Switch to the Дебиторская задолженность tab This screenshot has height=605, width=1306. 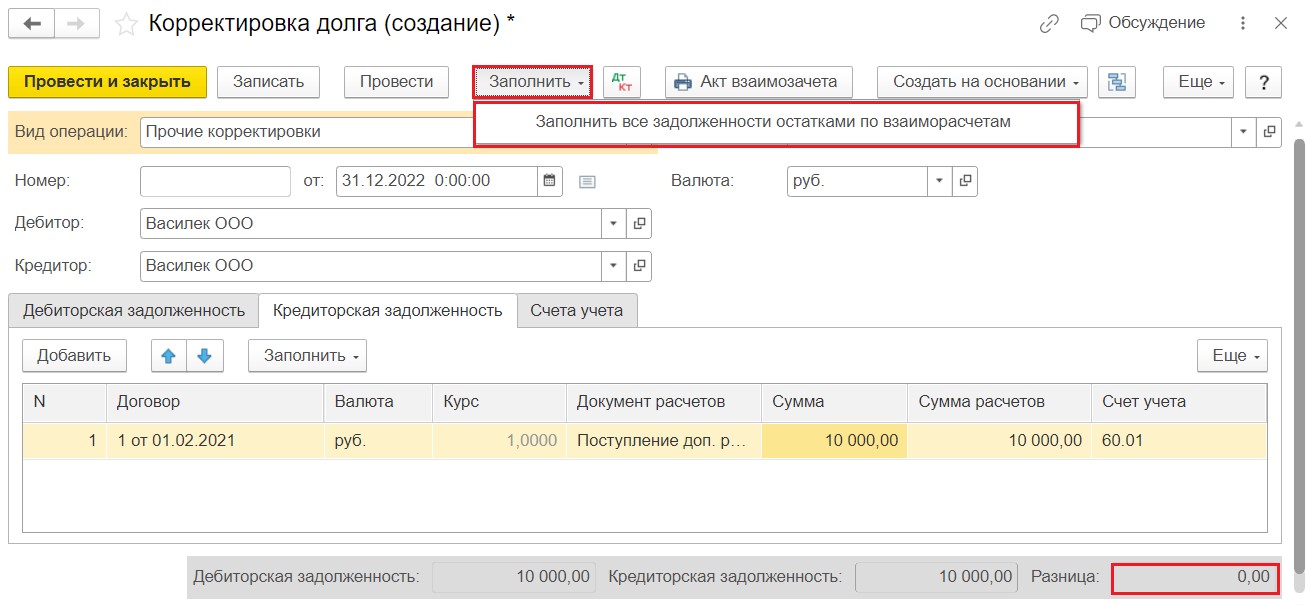(134, 310)
